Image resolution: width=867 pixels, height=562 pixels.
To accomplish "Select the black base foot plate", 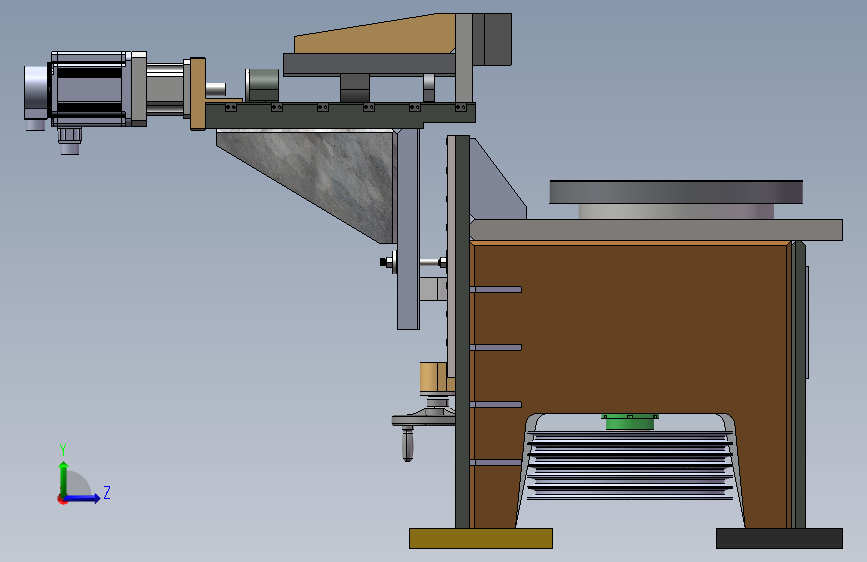I will (x=779, y=538).
